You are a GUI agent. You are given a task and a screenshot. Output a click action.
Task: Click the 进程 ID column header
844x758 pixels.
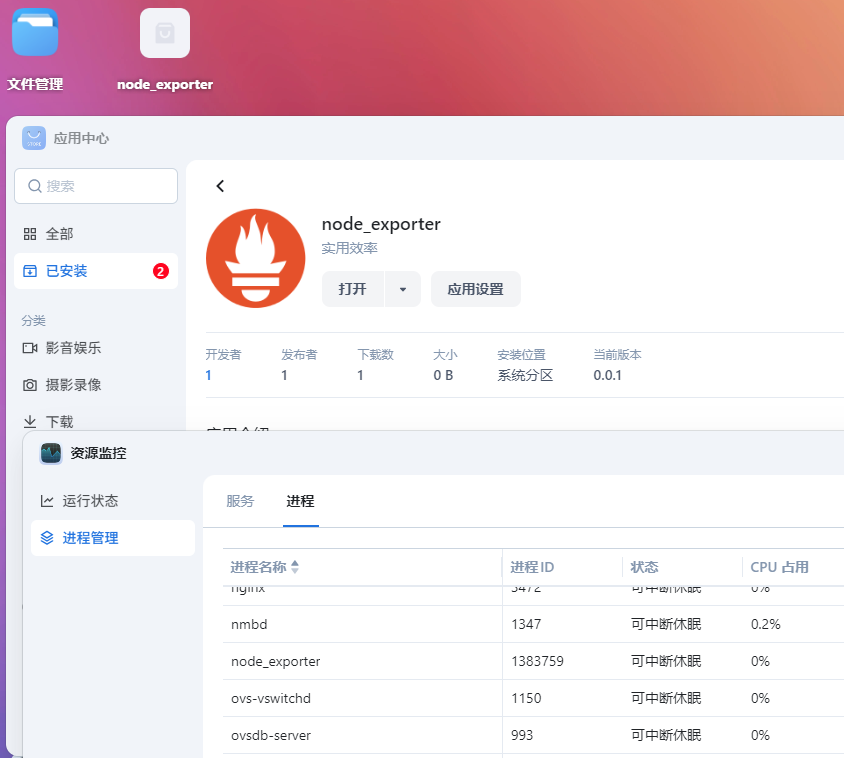coord(562,567)
